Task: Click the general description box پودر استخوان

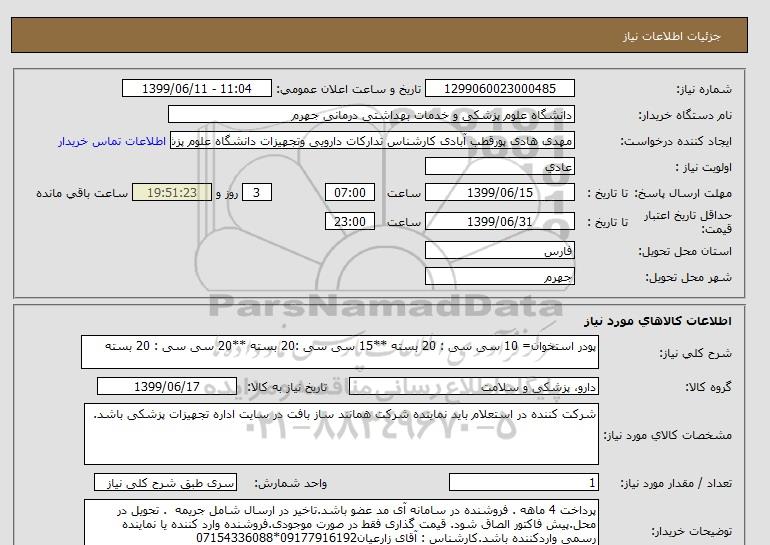Action: point(340,353)
